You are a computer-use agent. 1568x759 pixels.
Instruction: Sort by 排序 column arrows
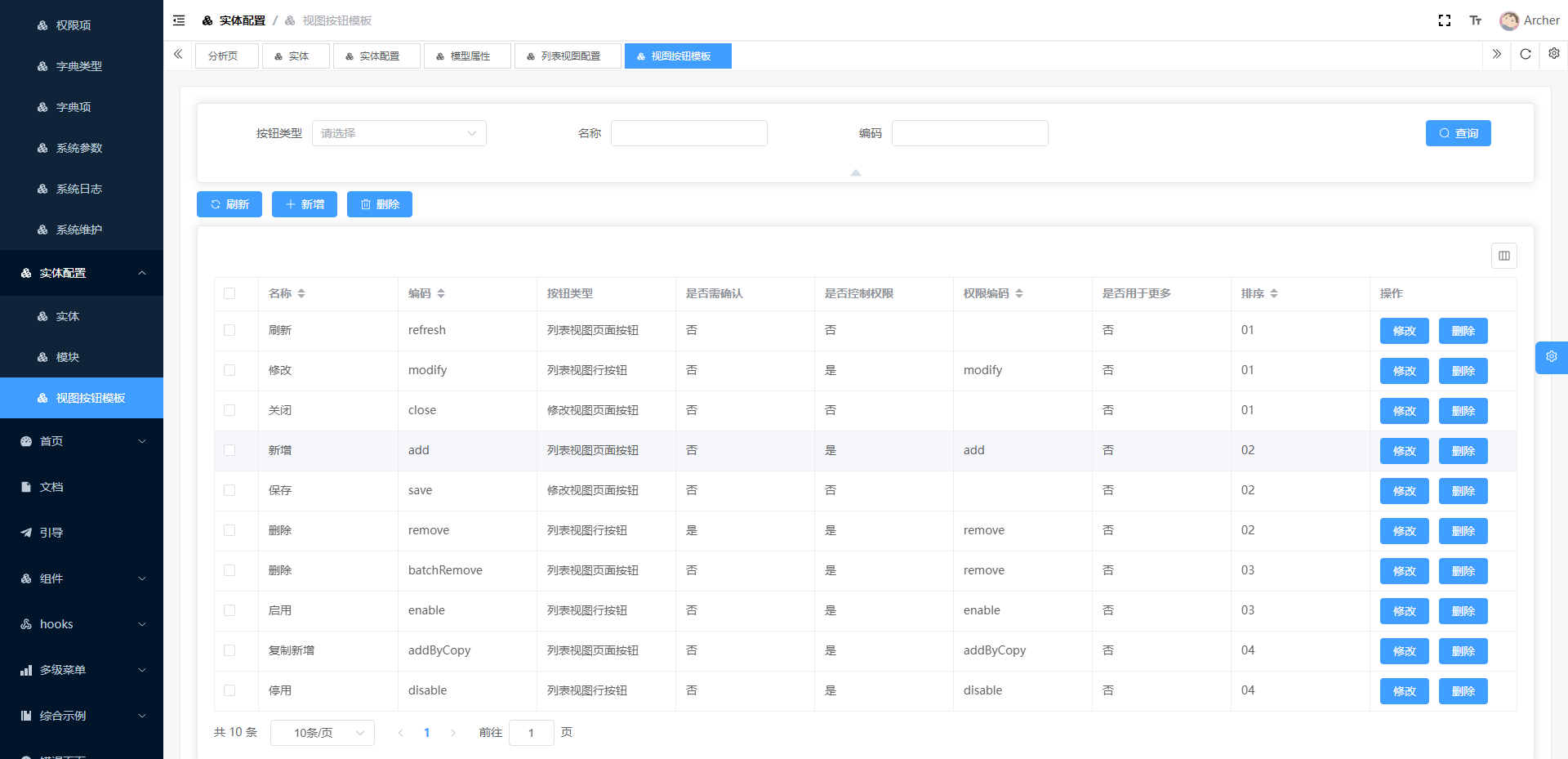[x=1274, y=293]
